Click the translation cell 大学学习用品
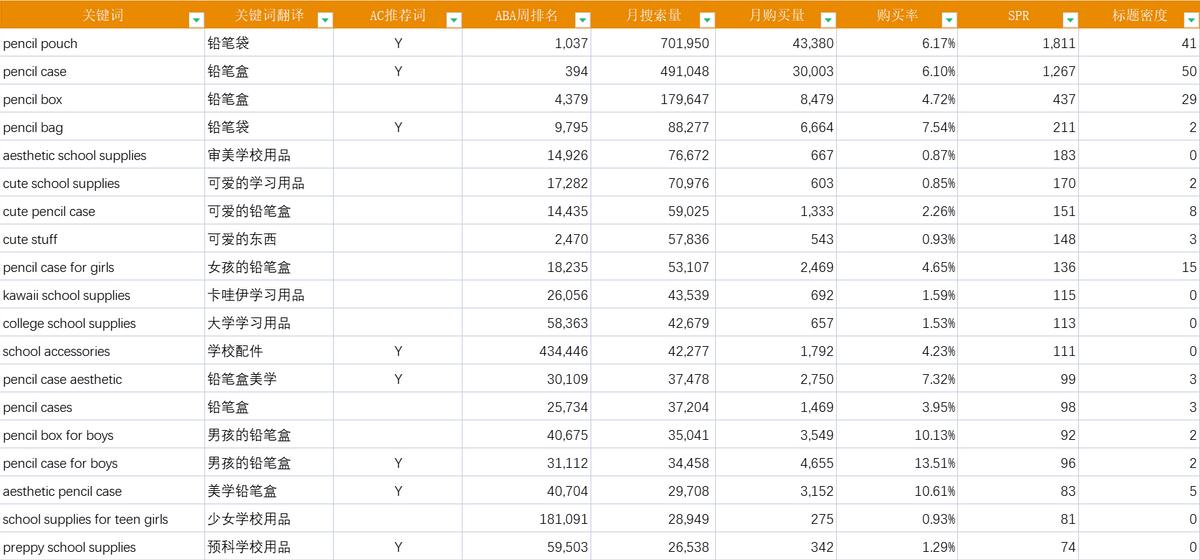 pos(270,323)
